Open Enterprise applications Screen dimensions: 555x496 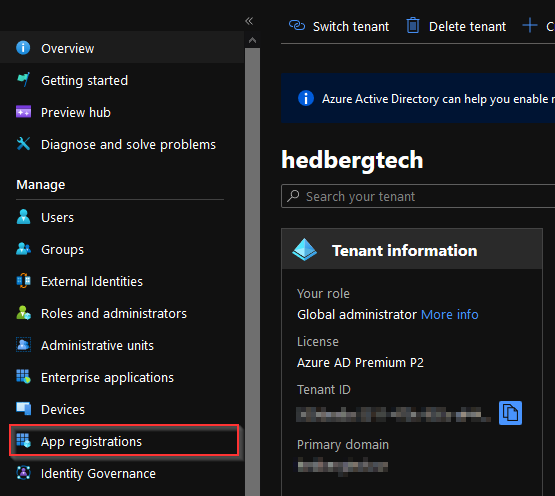click(122, 377)
